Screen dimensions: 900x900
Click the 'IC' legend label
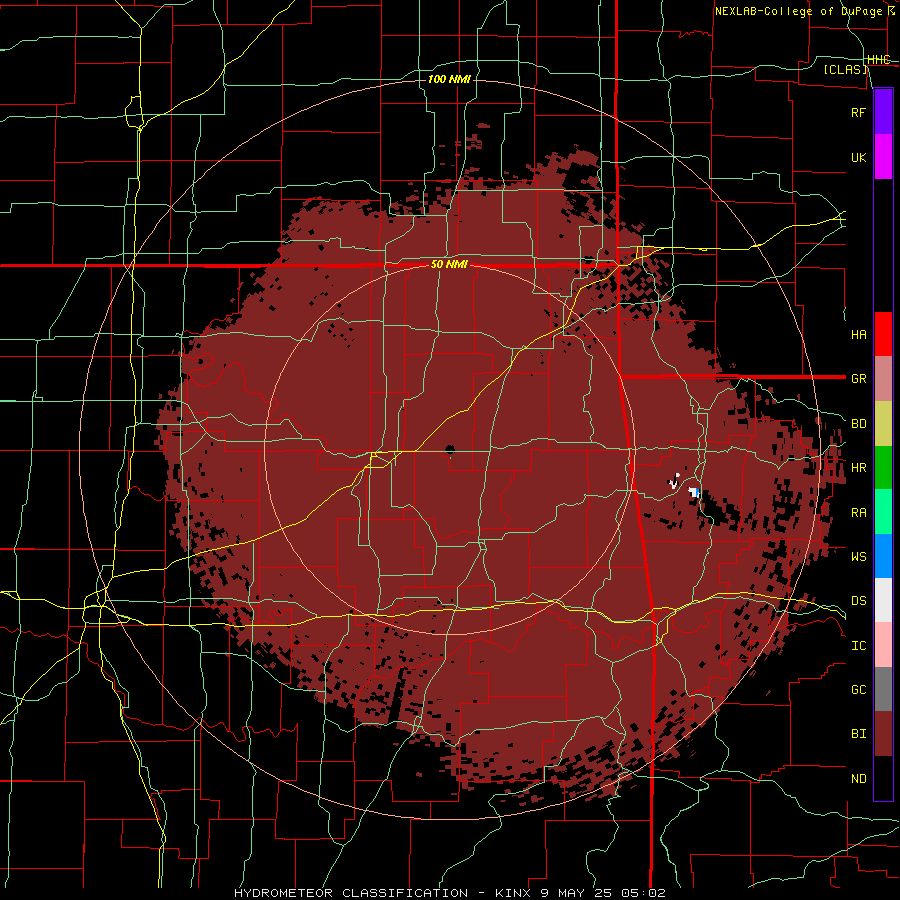pos(858,646)
